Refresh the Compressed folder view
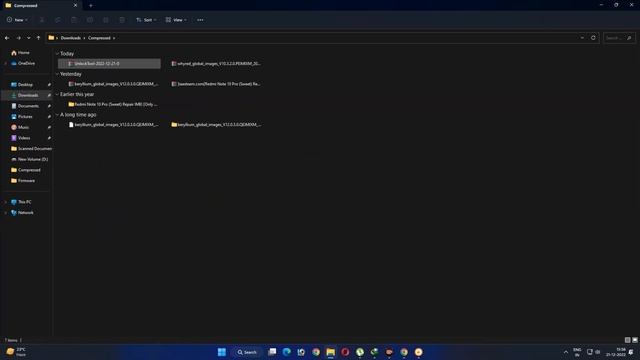Screen dimensions: 640x360 (593, 38)
